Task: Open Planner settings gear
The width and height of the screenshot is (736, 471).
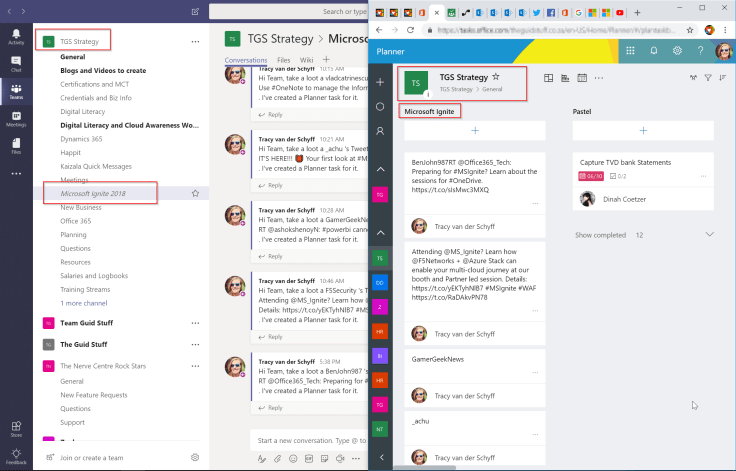Action: [677, 50]
